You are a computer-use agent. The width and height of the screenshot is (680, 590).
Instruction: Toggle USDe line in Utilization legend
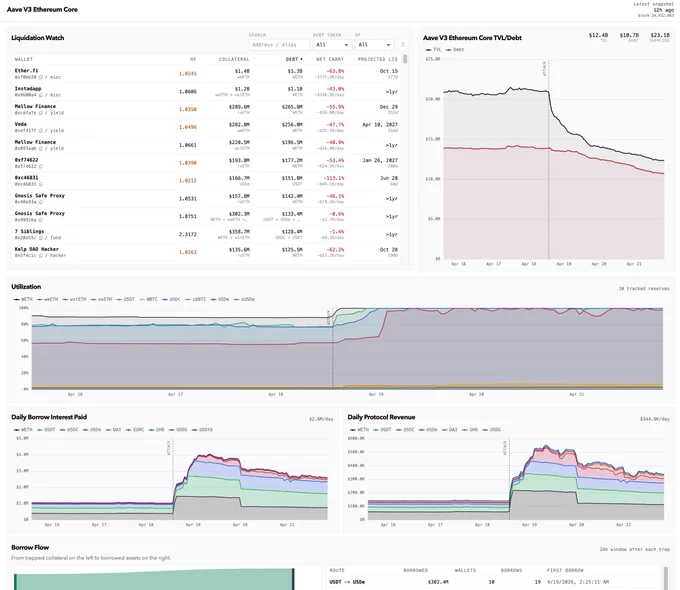[220, 299]
